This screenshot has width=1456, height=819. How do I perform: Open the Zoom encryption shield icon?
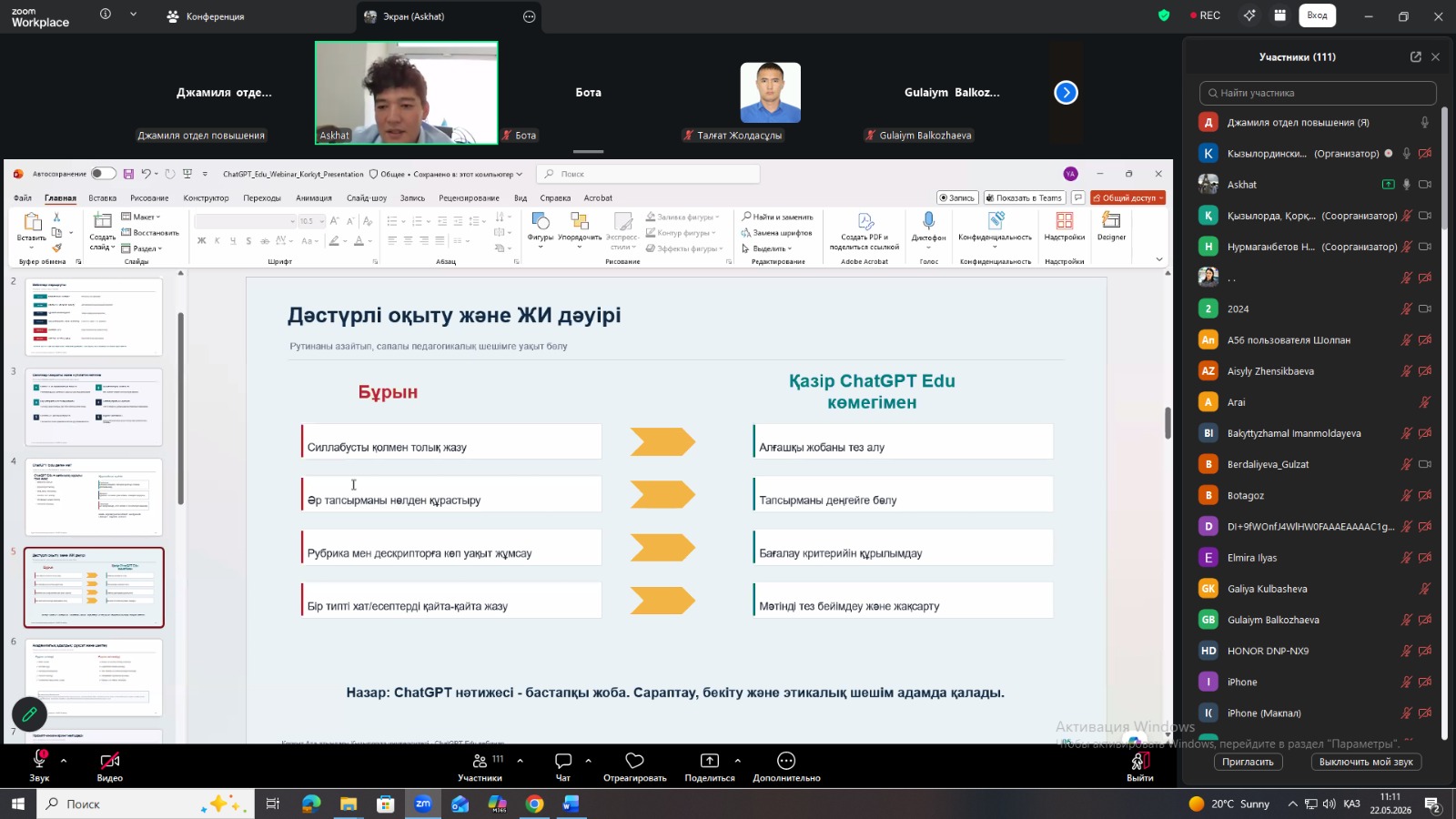[1163, 15]
